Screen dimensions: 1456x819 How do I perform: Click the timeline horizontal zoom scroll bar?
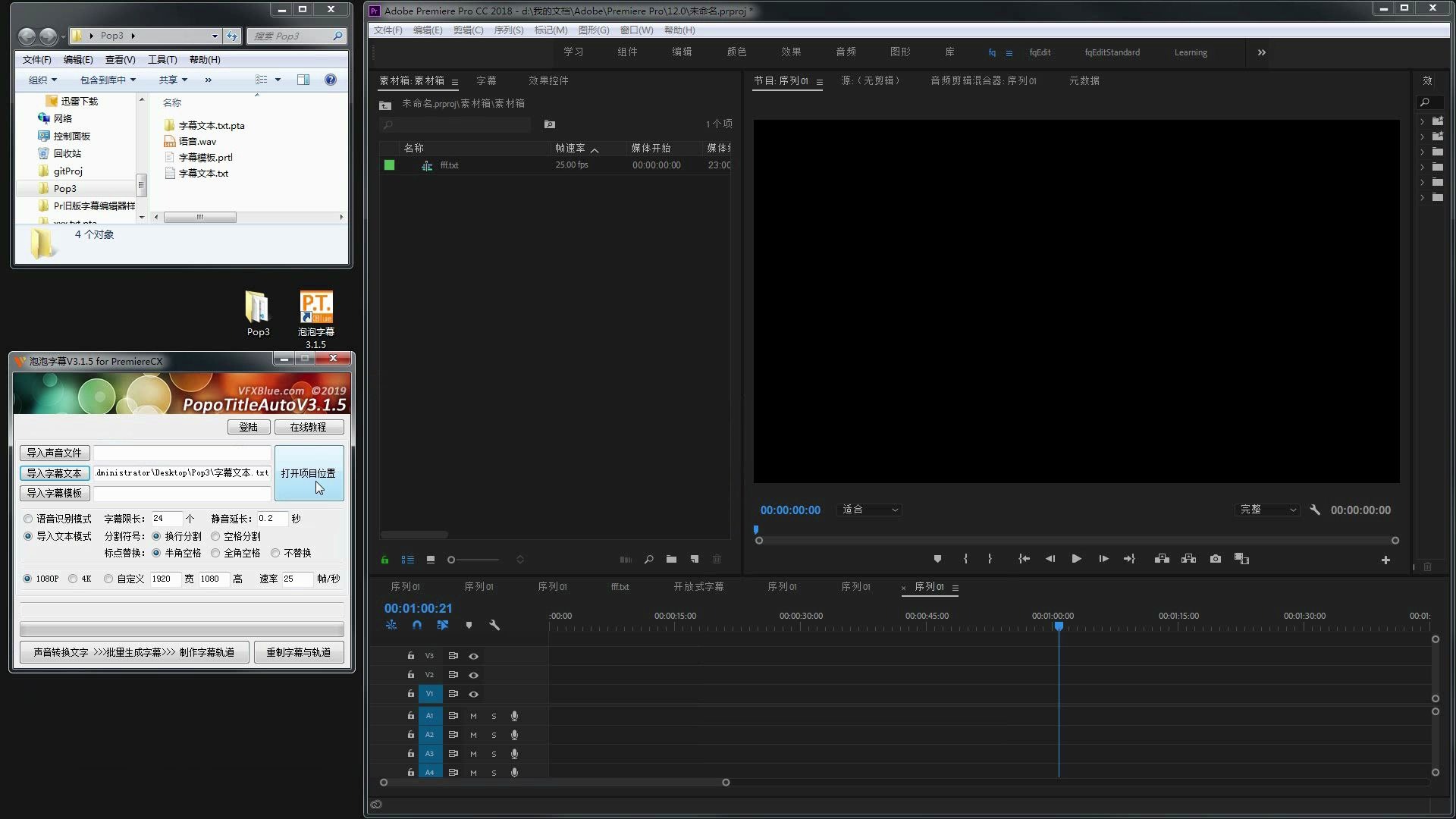click(554, 783)
